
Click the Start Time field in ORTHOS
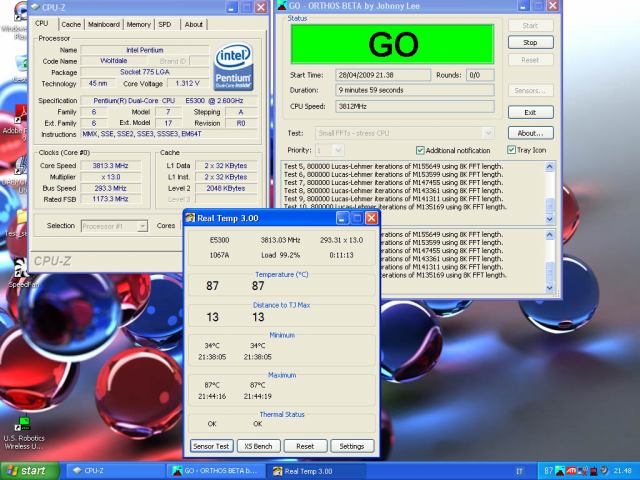(x=383, y=75)
